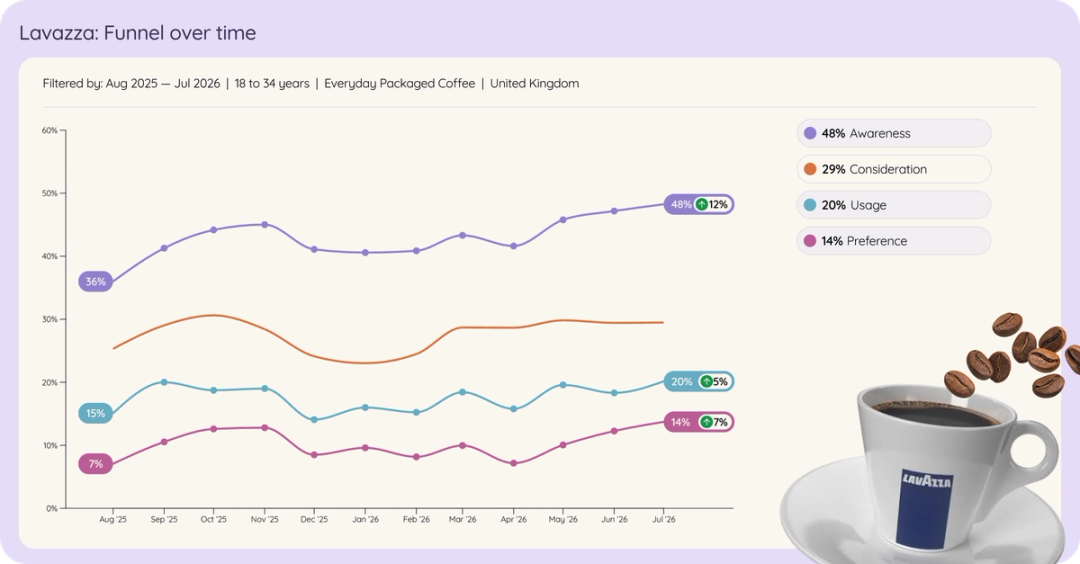Click the 40% y-axis label

coord(50,257)
